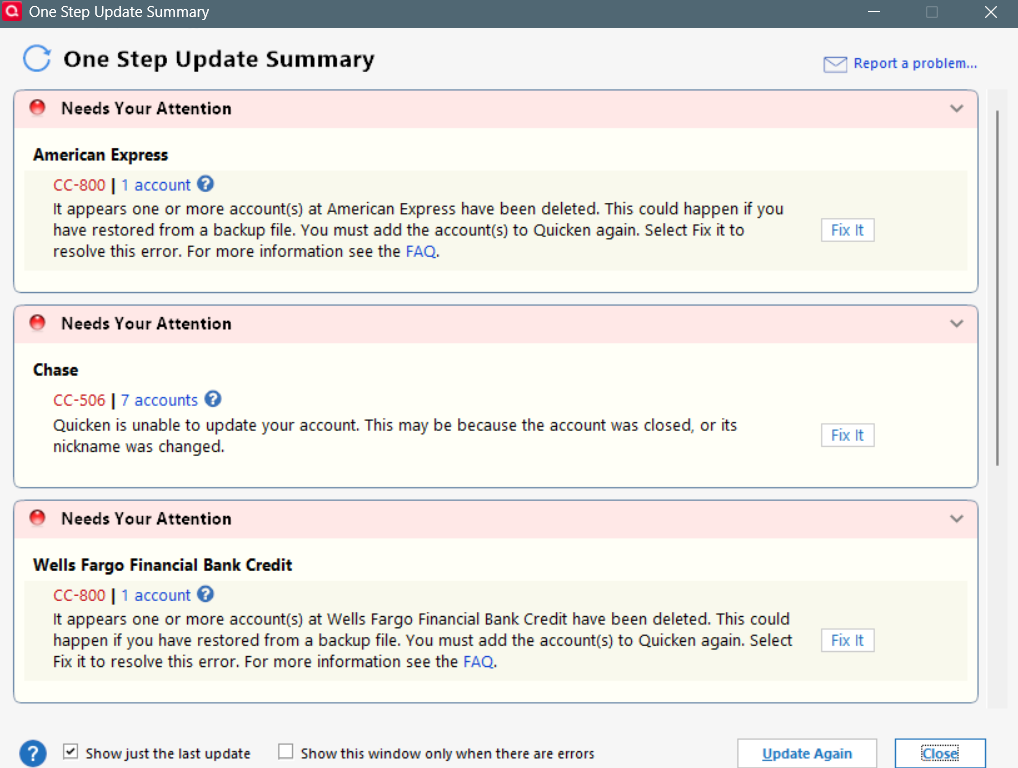Click the CC-506 error code under Chase
Image resolution: width=1018 pixels, height=768 pixels.
coord(79,400)
